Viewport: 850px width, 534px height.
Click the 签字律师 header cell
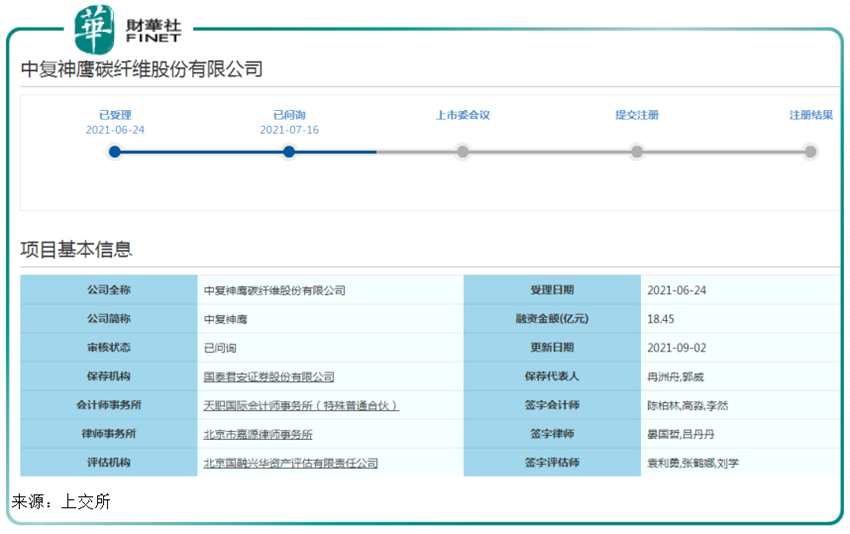pyautogui.click(x=552, y=433)
